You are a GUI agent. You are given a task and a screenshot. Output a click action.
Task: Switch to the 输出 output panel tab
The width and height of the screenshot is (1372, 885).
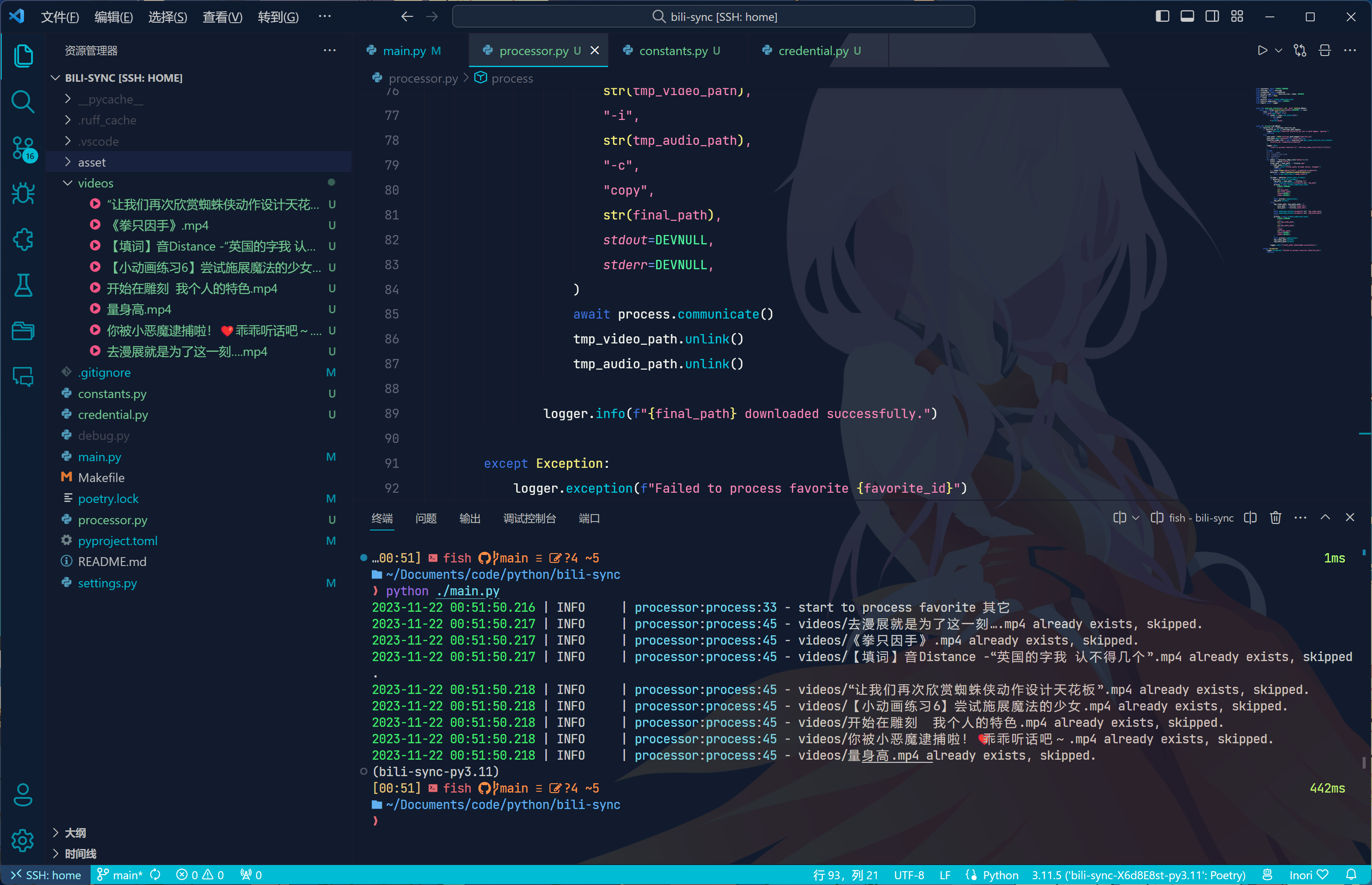[x=469, y=518]
